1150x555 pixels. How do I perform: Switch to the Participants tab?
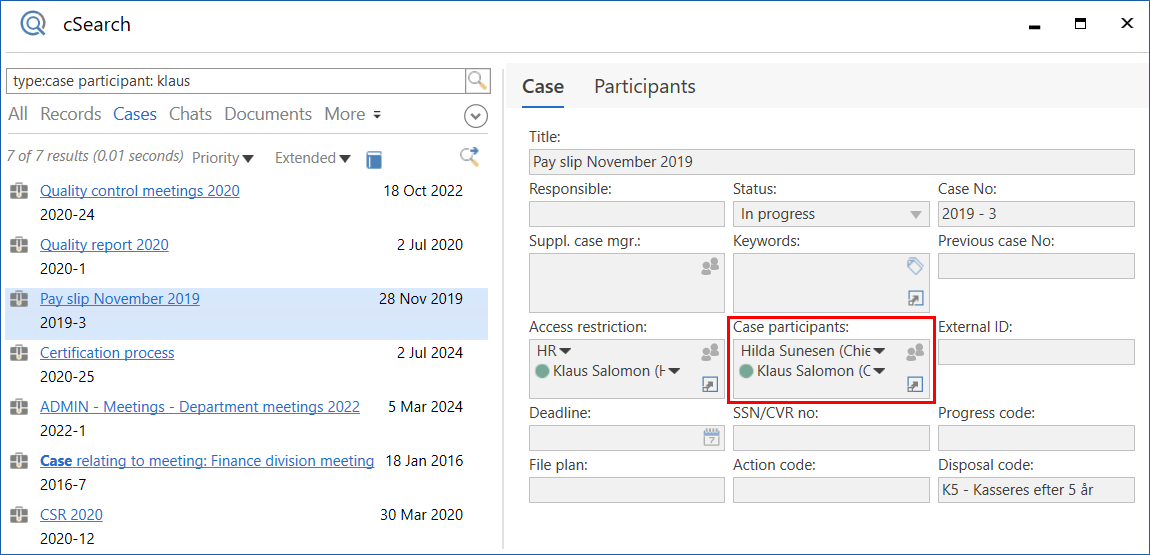click(644, 87)
